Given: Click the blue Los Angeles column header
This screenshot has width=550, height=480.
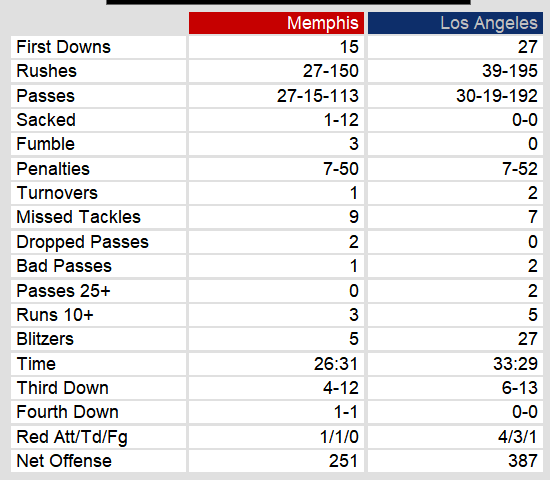Looking at the screenshot, I should (455, 23).
